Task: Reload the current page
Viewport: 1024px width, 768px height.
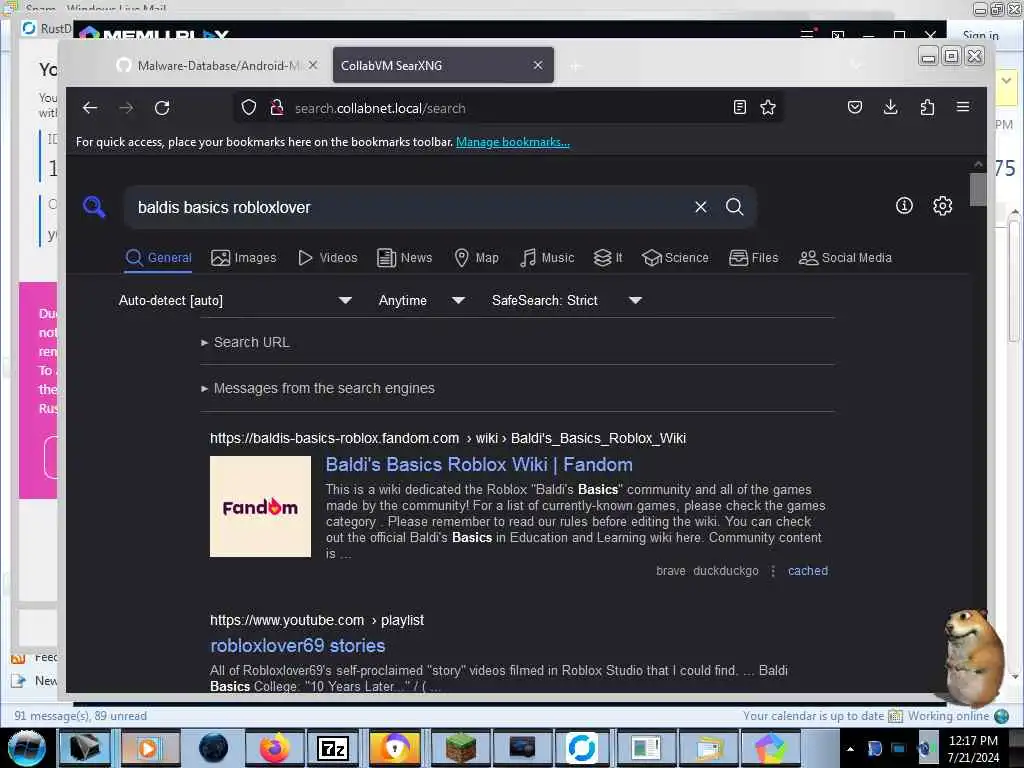Action: [x=162, y=108]
